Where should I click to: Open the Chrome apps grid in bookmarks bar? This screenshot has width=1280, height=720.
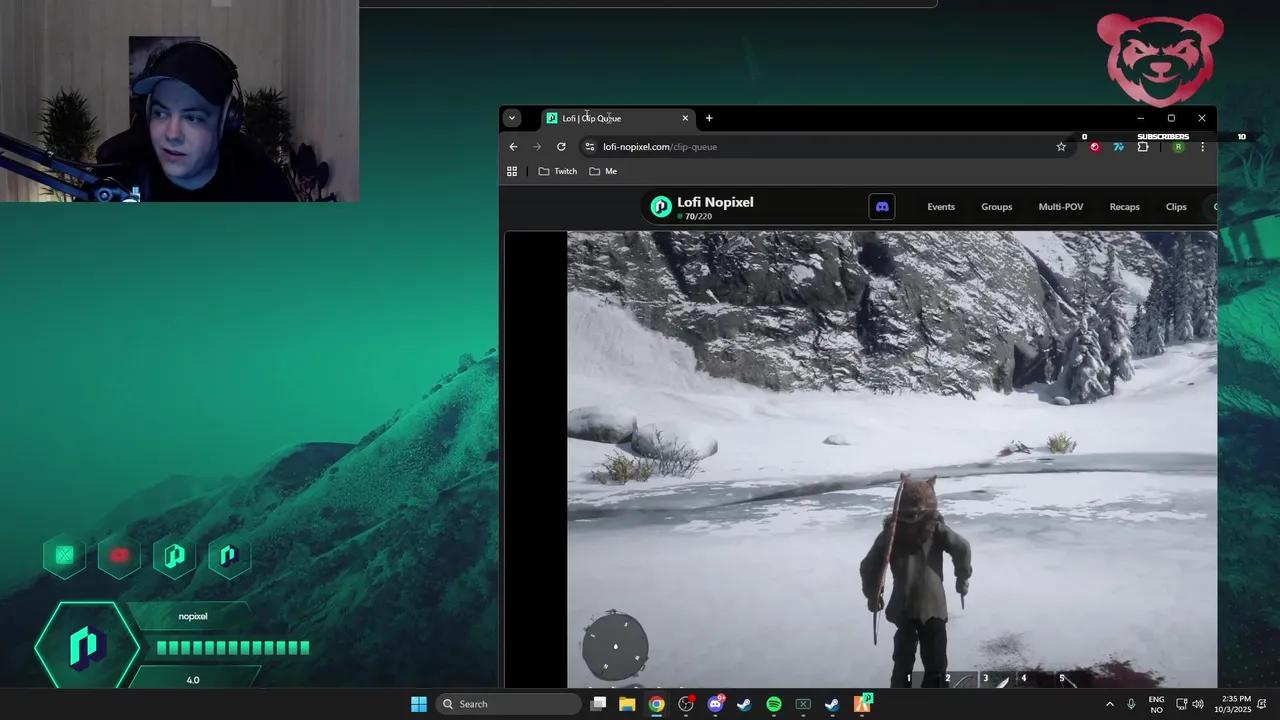coord(512,171)
